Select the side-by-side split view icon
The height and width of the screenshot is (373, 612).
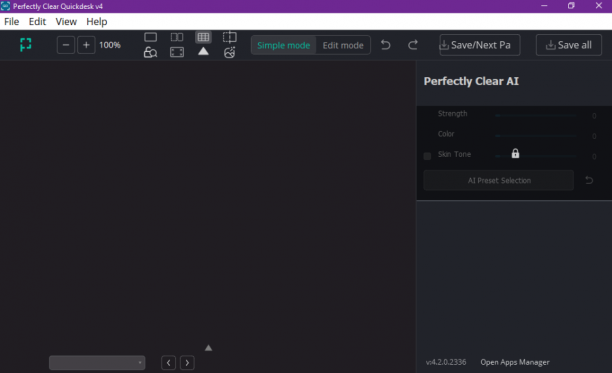(x=177, y=37)
